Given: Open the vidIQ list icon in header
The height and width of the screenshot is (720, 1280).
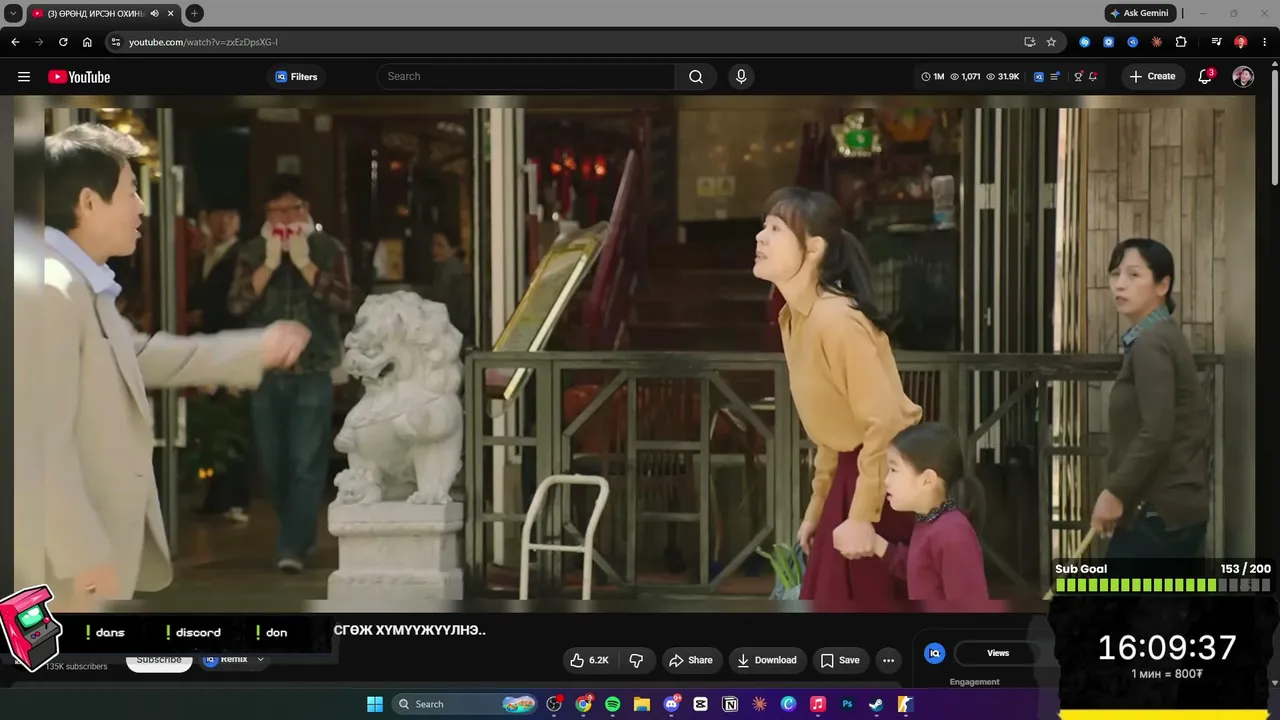Looking at the screenshot, I should (1055, 77).
